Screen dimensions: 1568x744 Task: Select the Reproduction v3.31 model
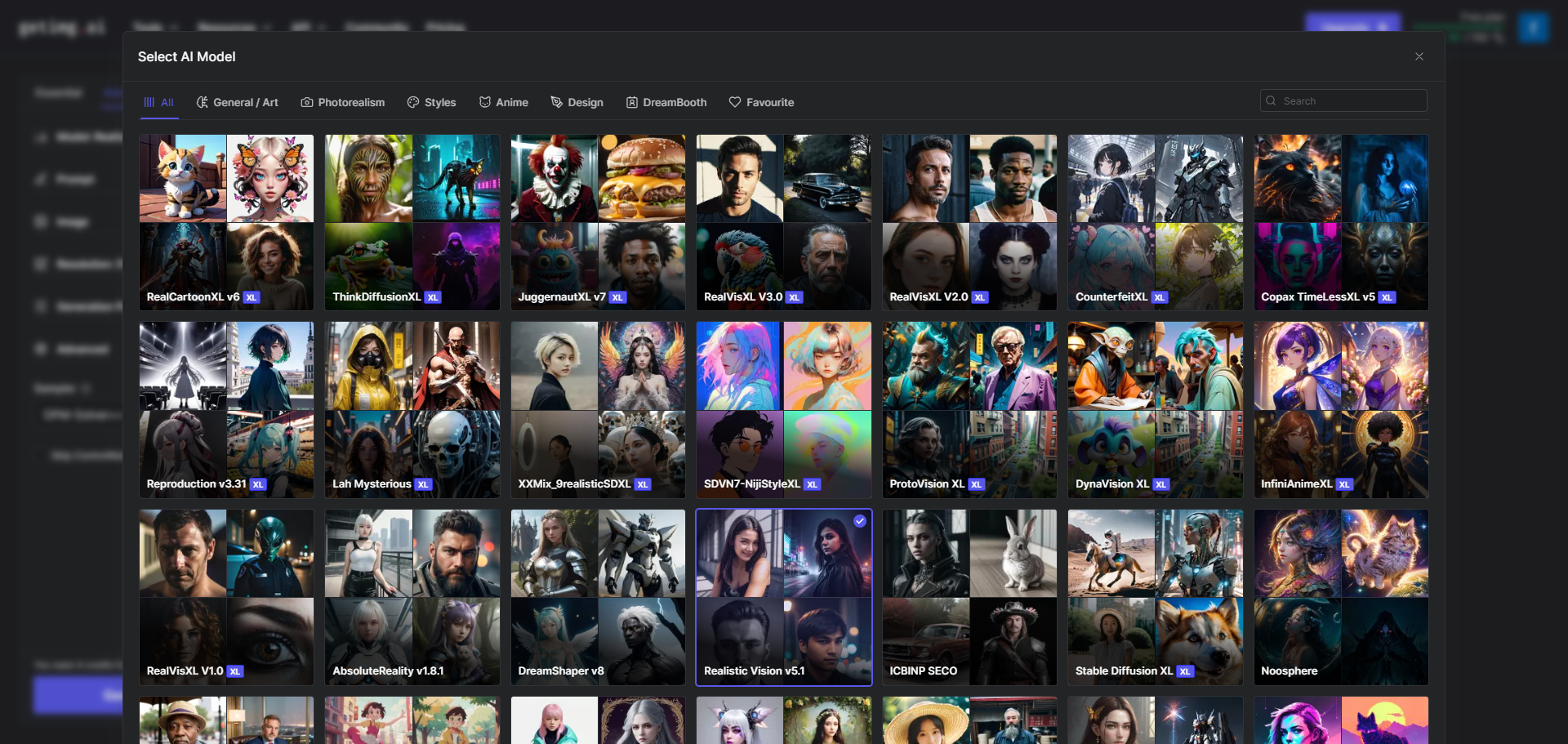pyautogui.click(x=226, y=410)
